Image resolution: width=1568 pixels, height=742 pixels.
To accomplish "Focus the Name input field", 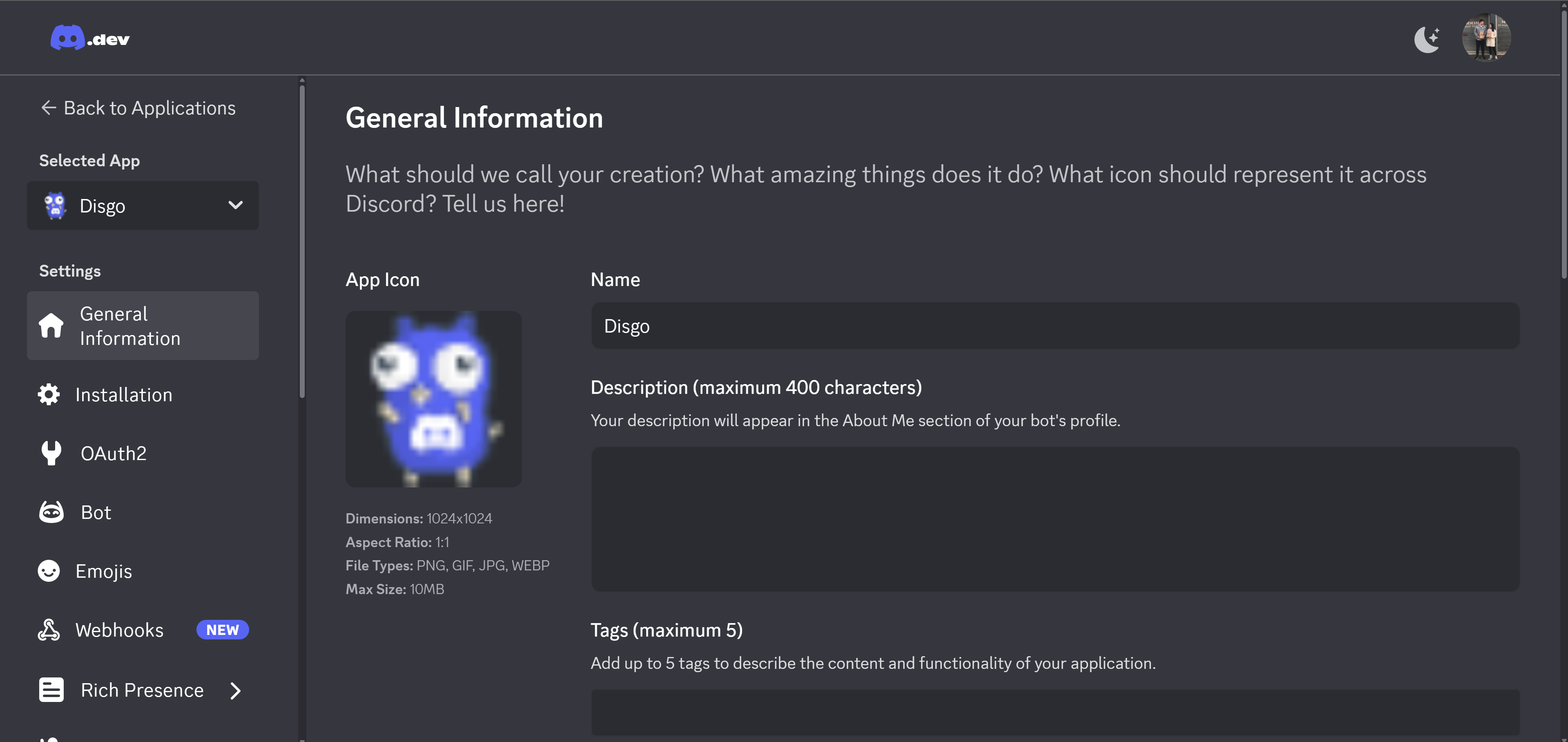I will coord(1055,326).
